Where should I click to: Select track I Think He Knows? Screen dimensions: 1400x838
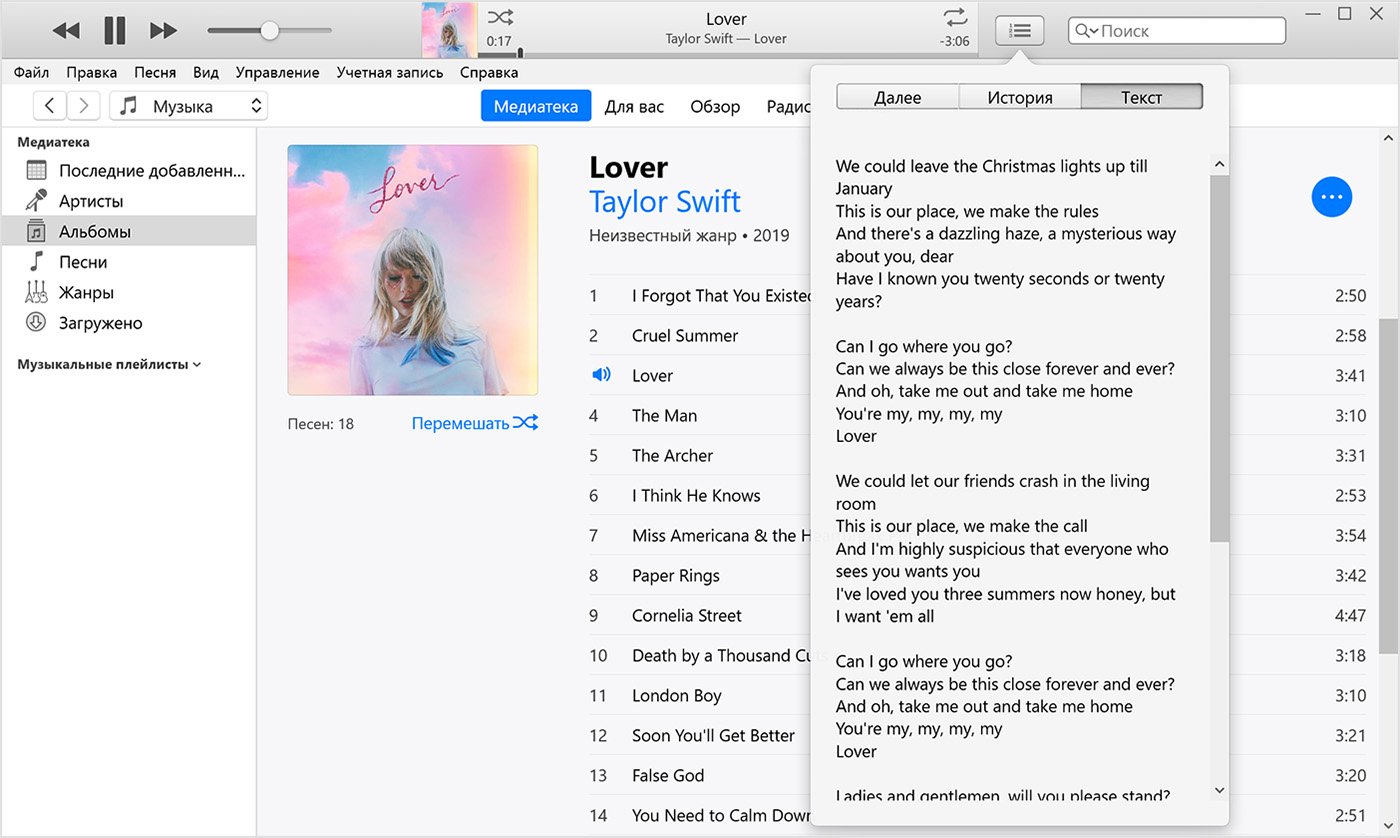click(x=696, y=495)
